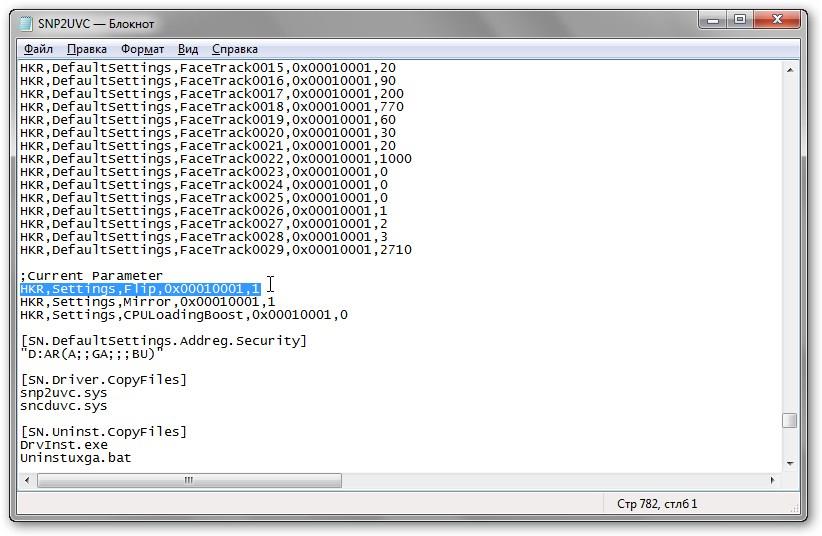The width and height of the screenshot is (822, 536).
Task: Maximize the SNP2UVC Notepad window
Action: 739,19
